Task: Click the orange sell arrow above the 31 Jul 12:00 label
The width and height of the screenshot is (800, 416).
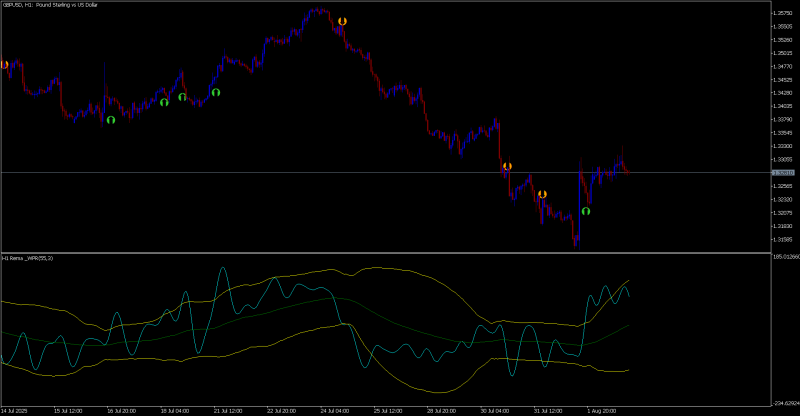Action: 542,194
